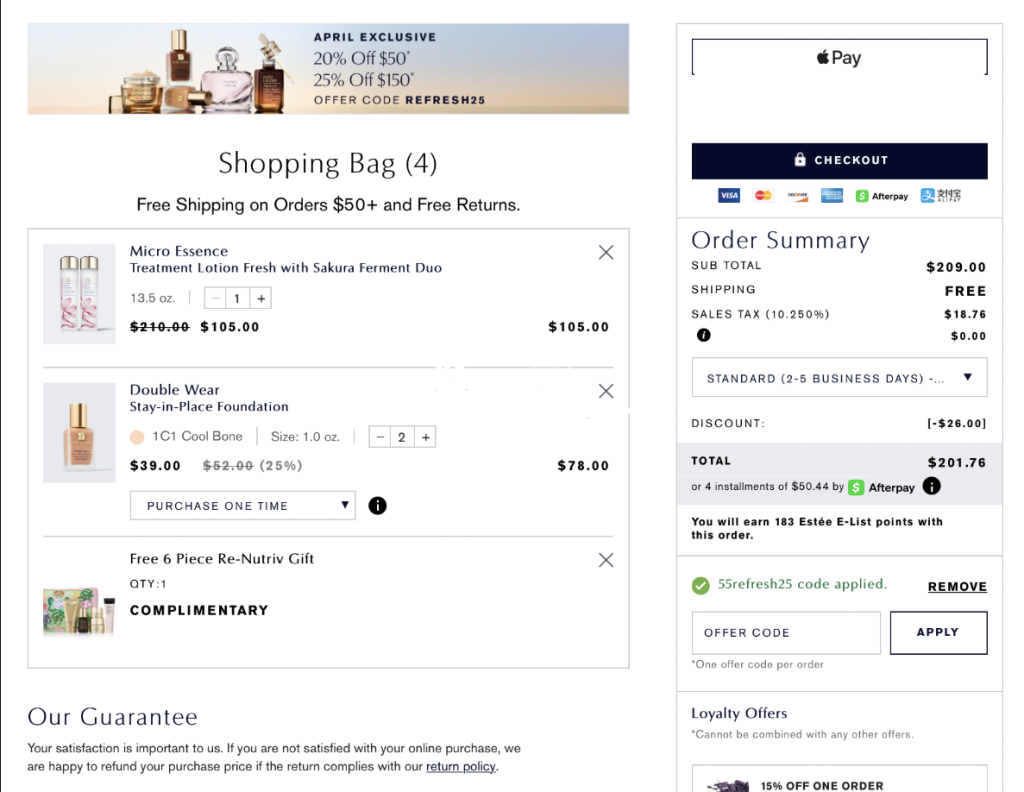Remove the applied 55refresh25 code
The height and width of the screenshot is (792, 1024).
[957, 587]
